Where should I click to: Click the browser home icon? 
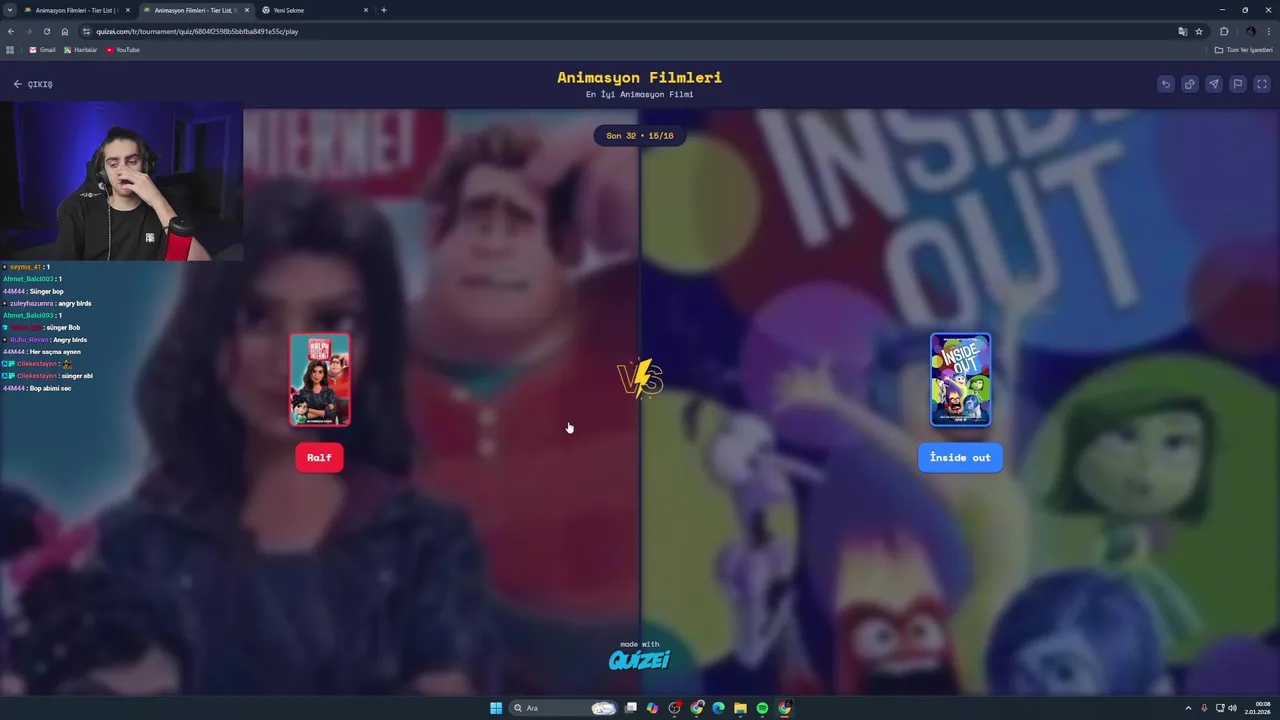65,31
